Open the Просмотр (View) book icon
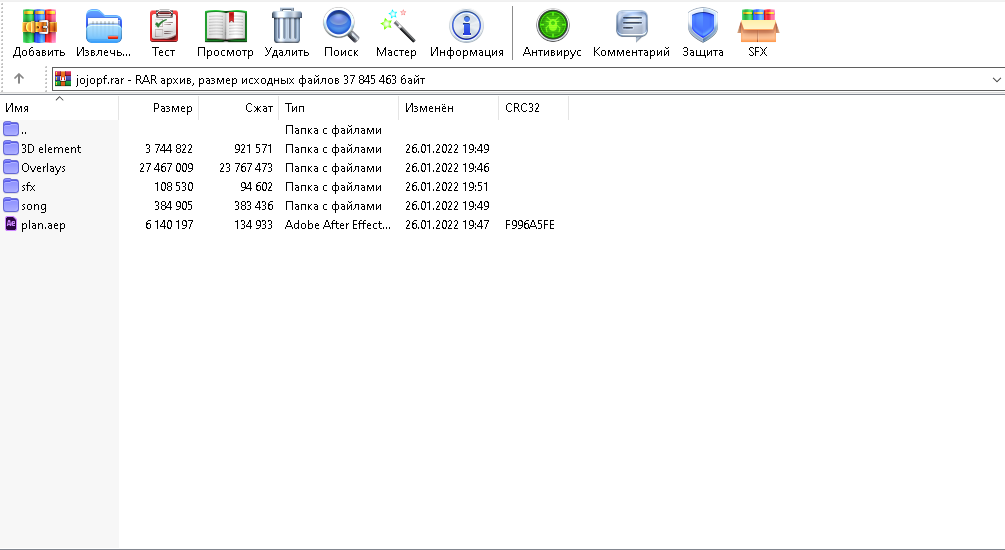1005x550 pixels. (x=225, y=26)
